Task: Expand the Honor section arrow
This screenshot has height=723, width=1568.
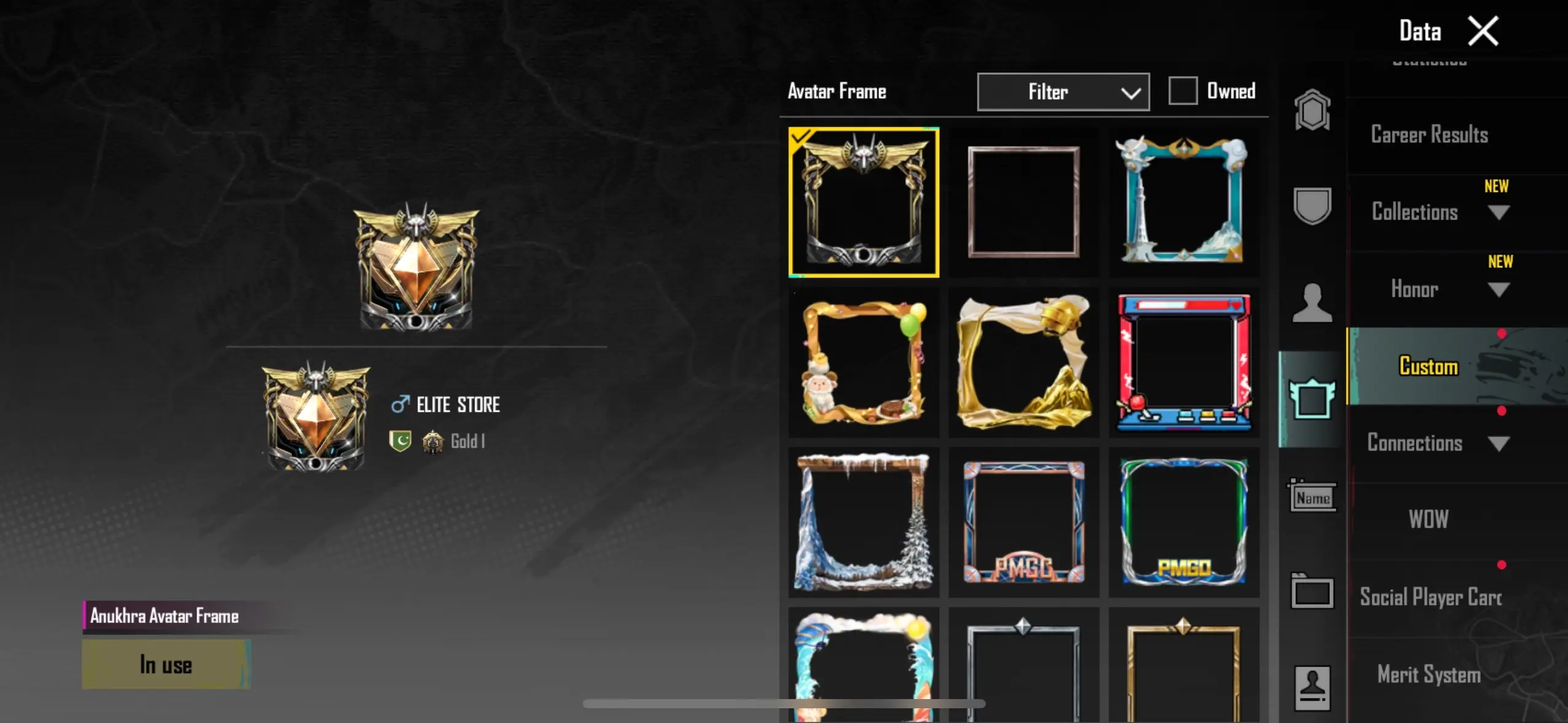Action: [1499, 289]
